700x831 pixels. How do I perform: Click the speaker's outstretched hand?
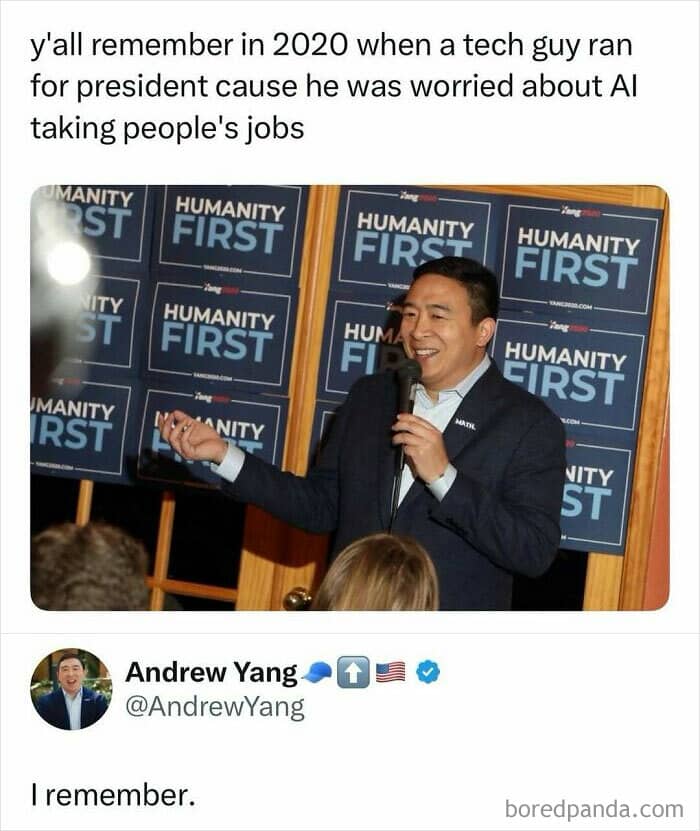tap(193, 437)
